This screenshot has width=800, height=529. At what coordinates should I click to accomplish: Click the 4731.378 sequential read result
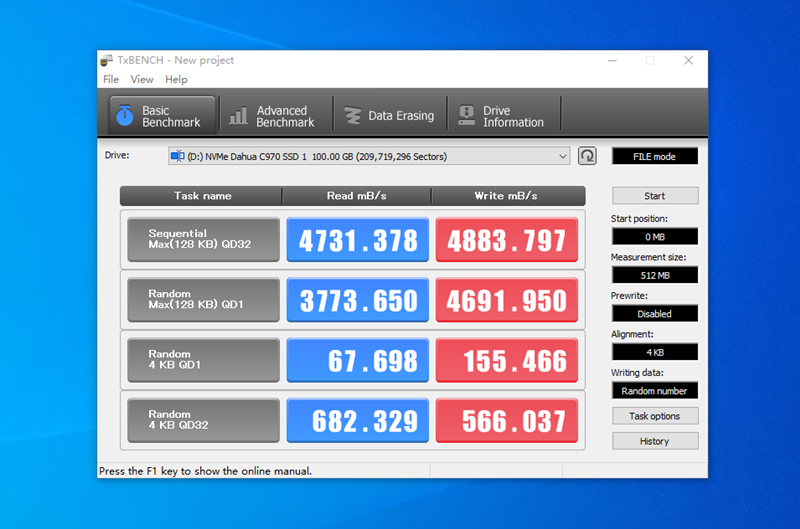[358, 239]
